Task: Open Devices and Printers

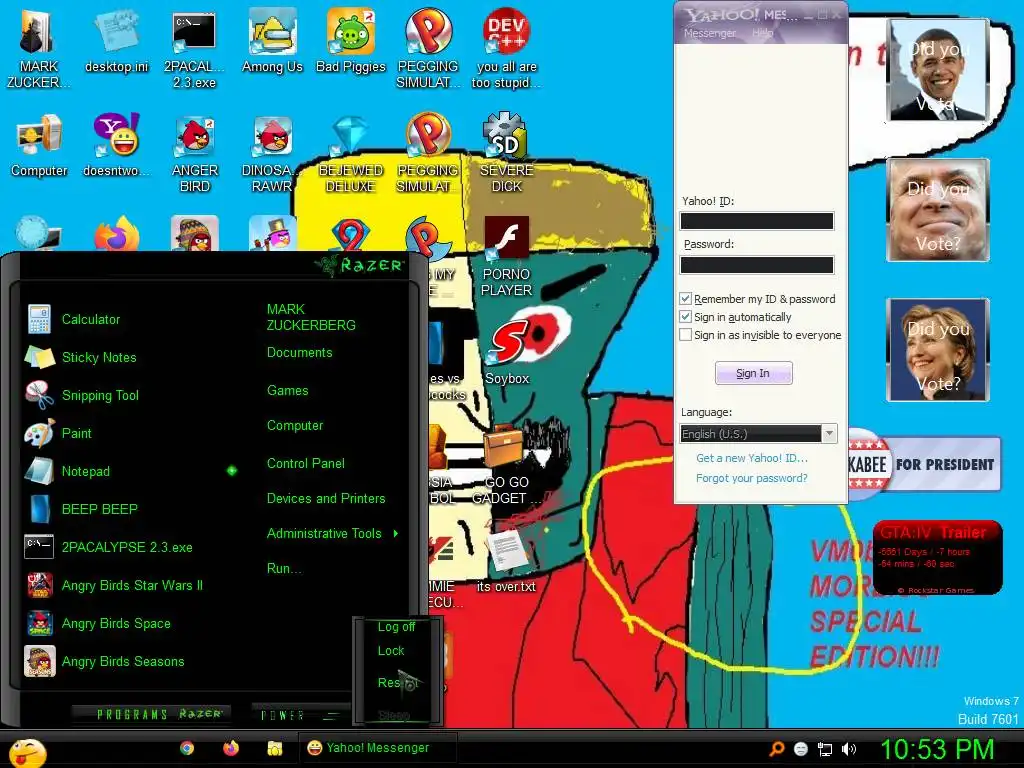Action: pyautogui.click(x=326, y=498)
